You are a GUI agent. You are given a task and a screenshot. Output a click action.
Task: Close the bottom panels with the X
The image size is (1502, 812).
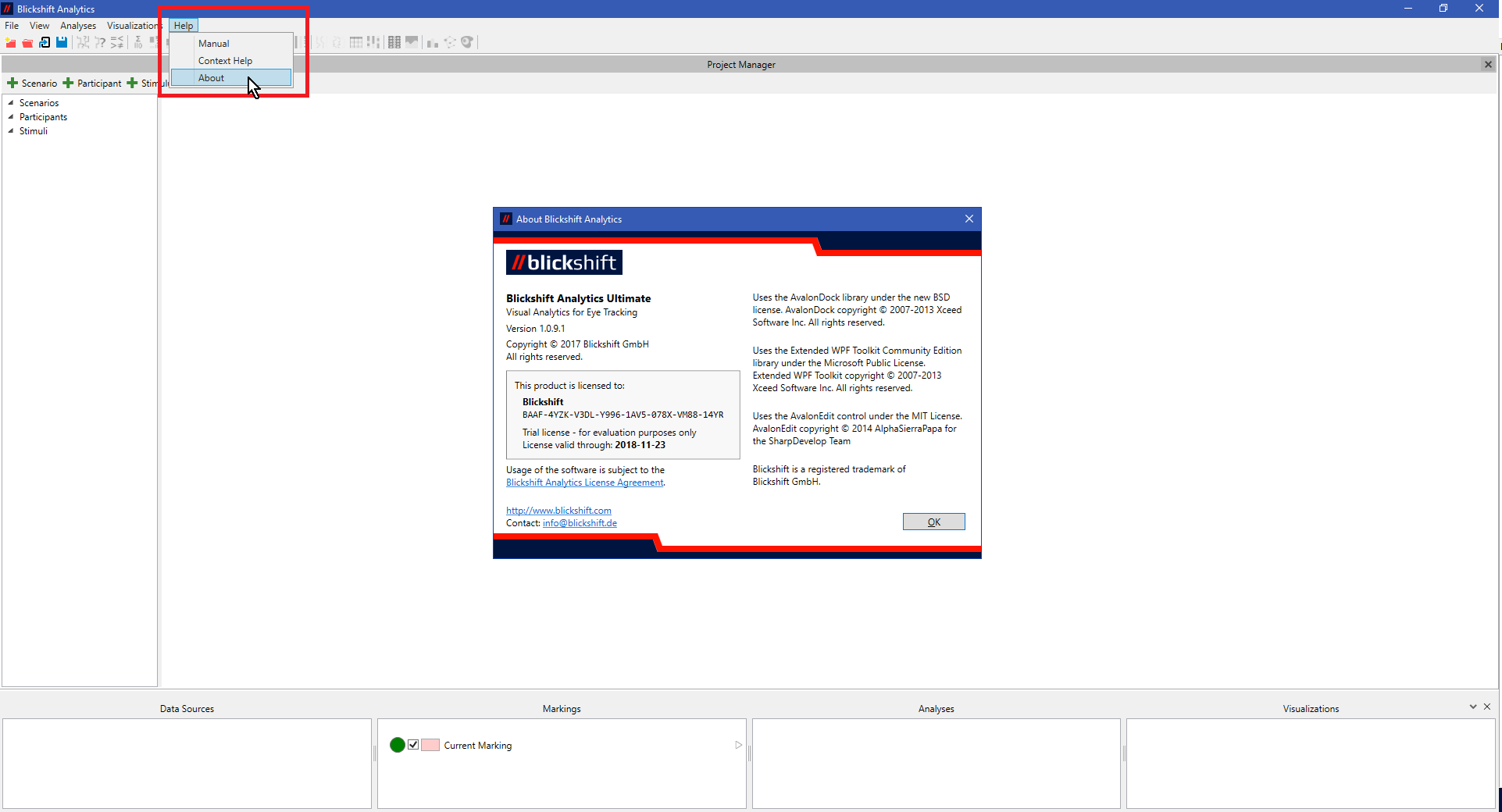click(1487, 707)
